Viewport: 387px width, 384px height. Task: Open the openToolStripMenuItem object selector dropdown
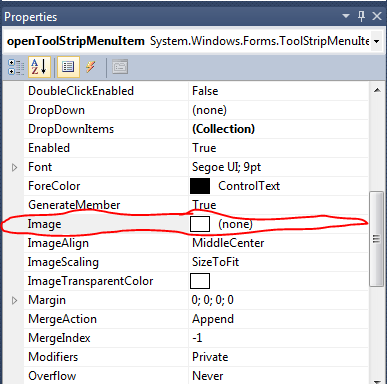pos(377,41)
